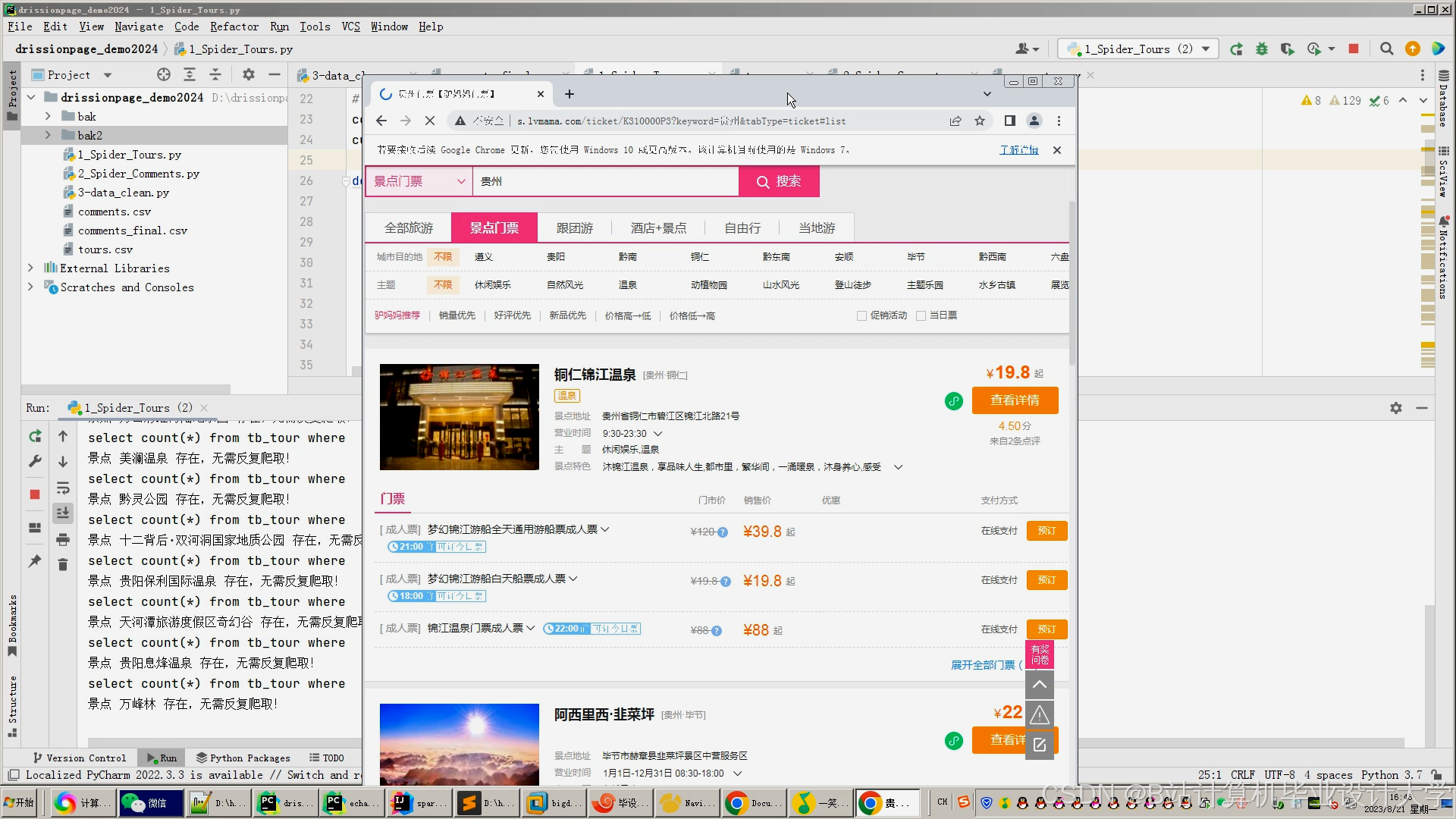Screen dimensions: 1456x819
Task: Open the Refactor menu
Action: click(234, 27)
